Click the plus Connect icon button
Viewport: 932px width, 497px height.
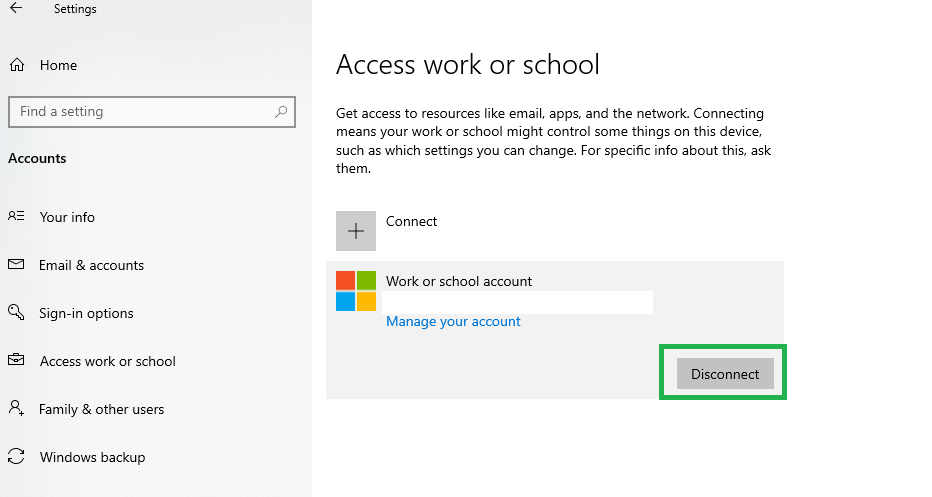pos(356,231)
